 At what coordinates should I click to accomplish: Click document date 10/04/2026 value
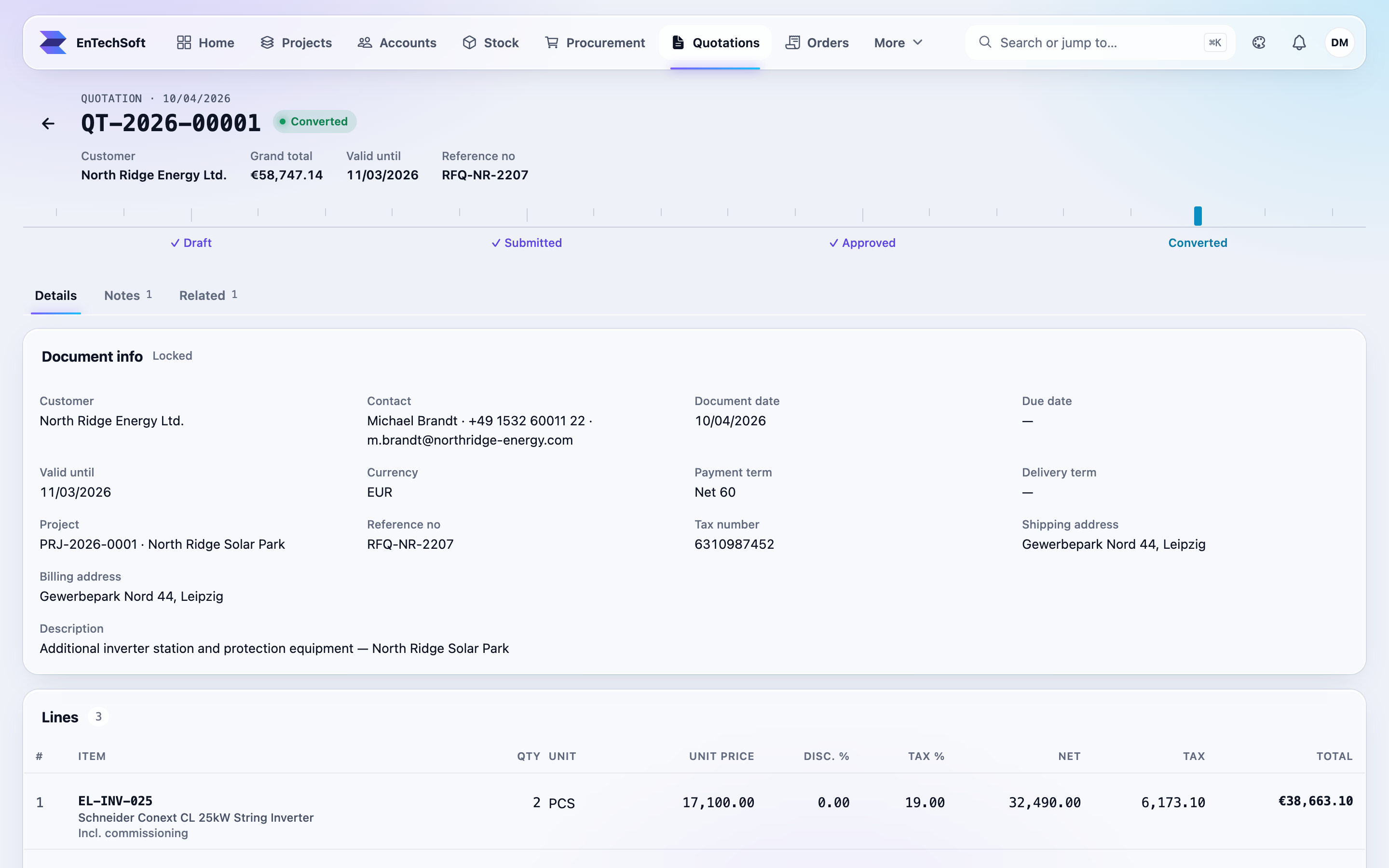(730, 421)
